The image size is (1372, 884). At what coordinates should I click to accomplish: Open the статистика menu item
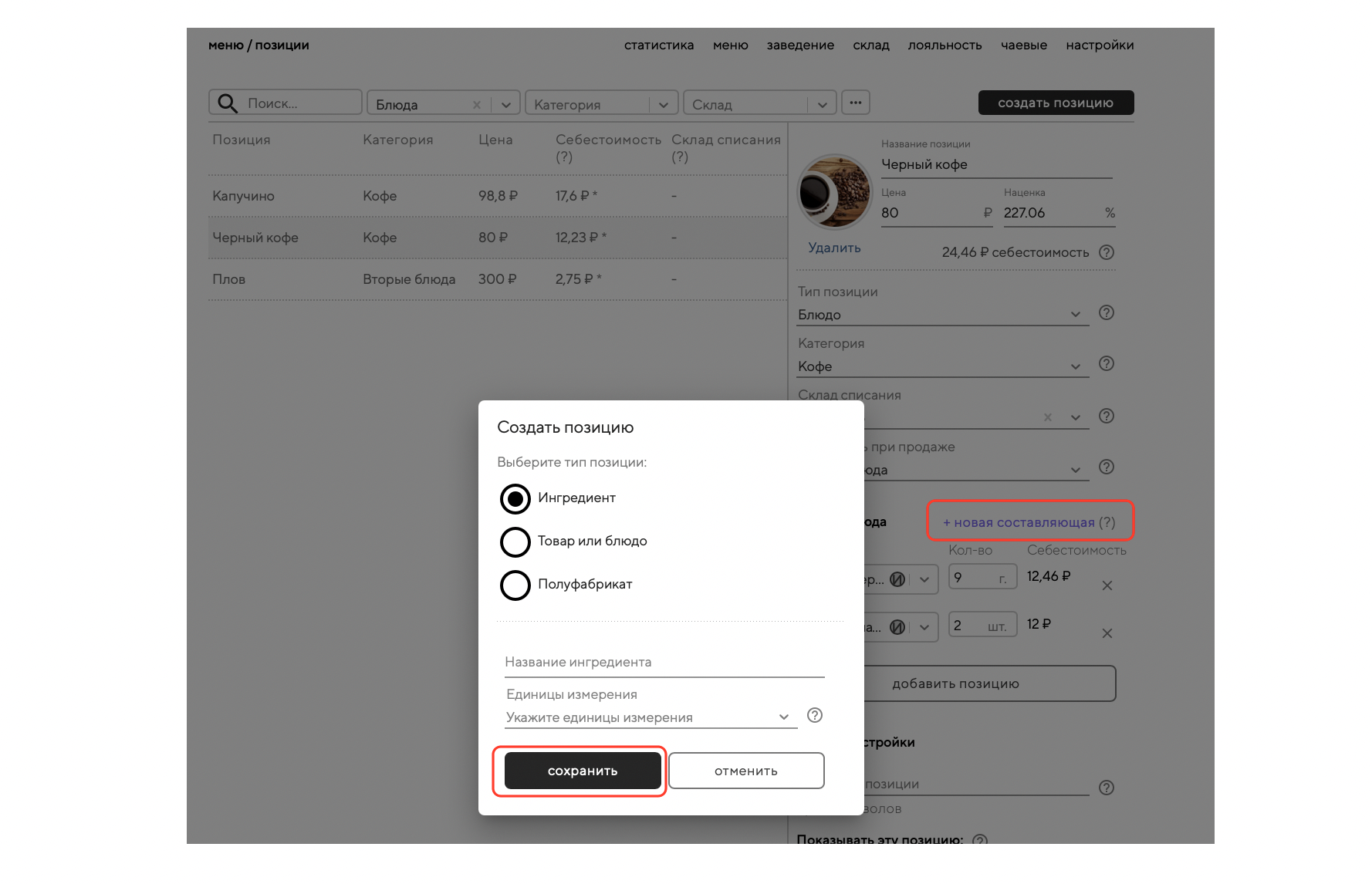coord(658,46)
